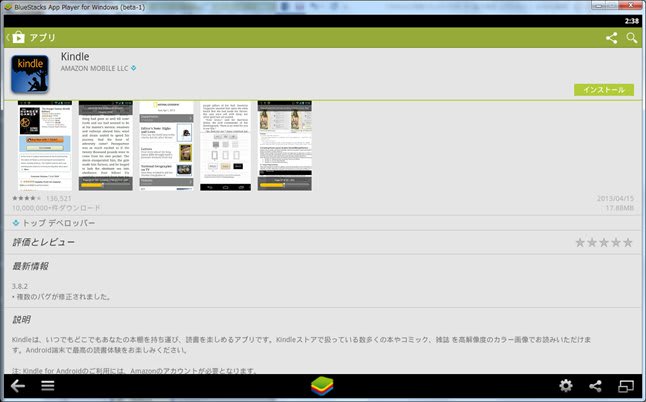Open the first Kindle screenshot thumbnail
646x402 pixels.
coord(45,145)
